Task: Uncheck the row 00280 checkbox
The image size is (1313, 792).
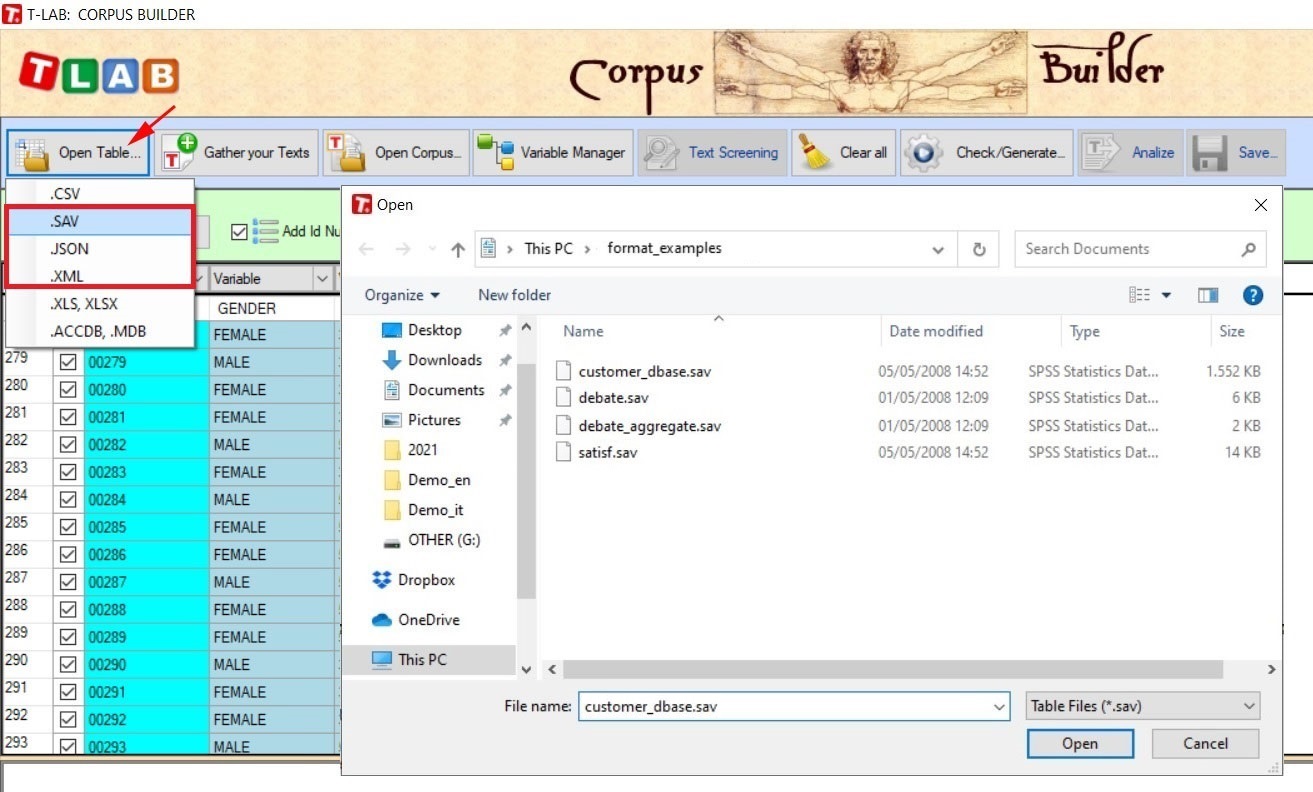Action: coord(68,390)
